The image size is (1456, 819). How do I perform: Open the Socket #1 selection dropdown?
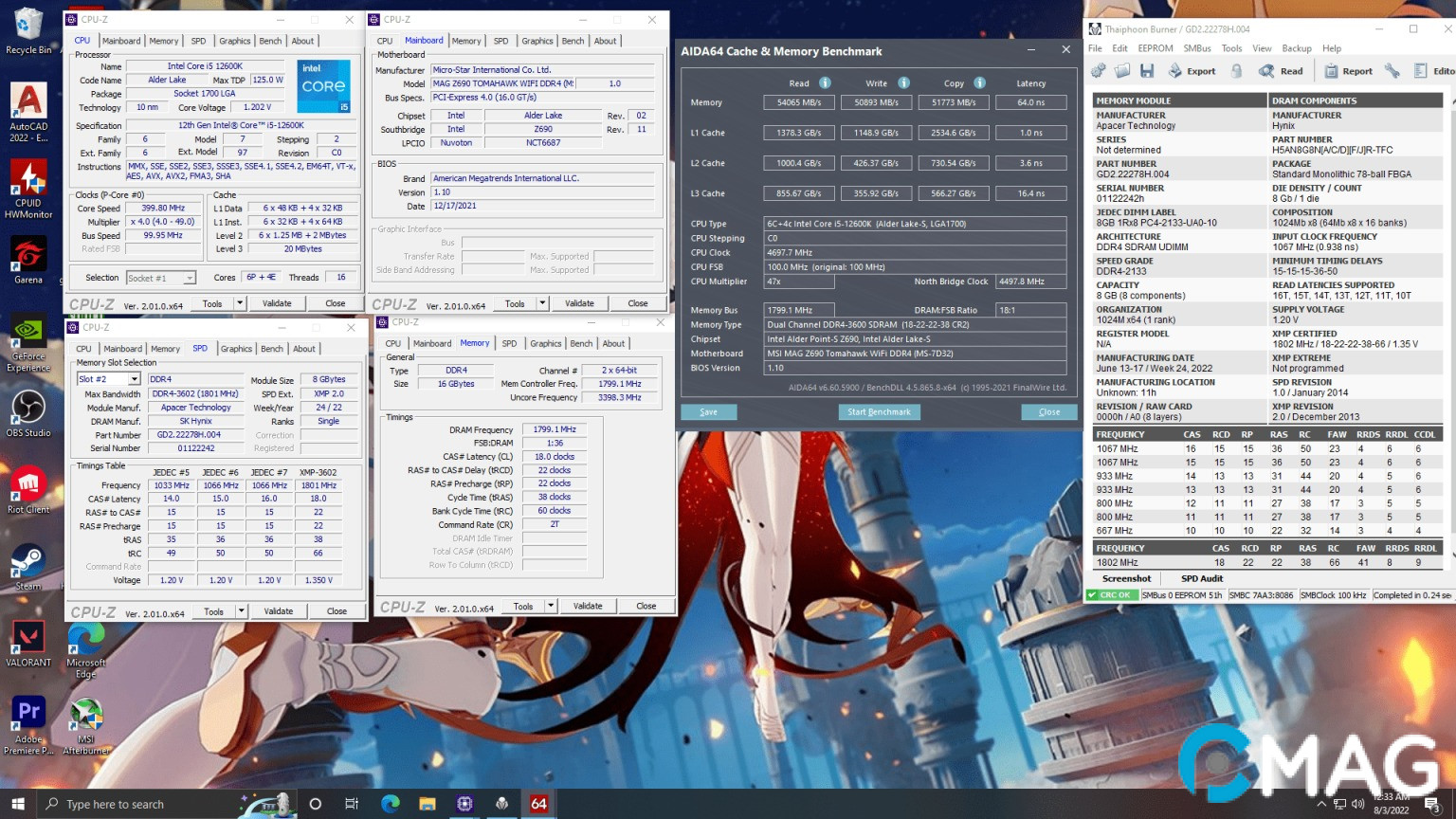point(190,279)
